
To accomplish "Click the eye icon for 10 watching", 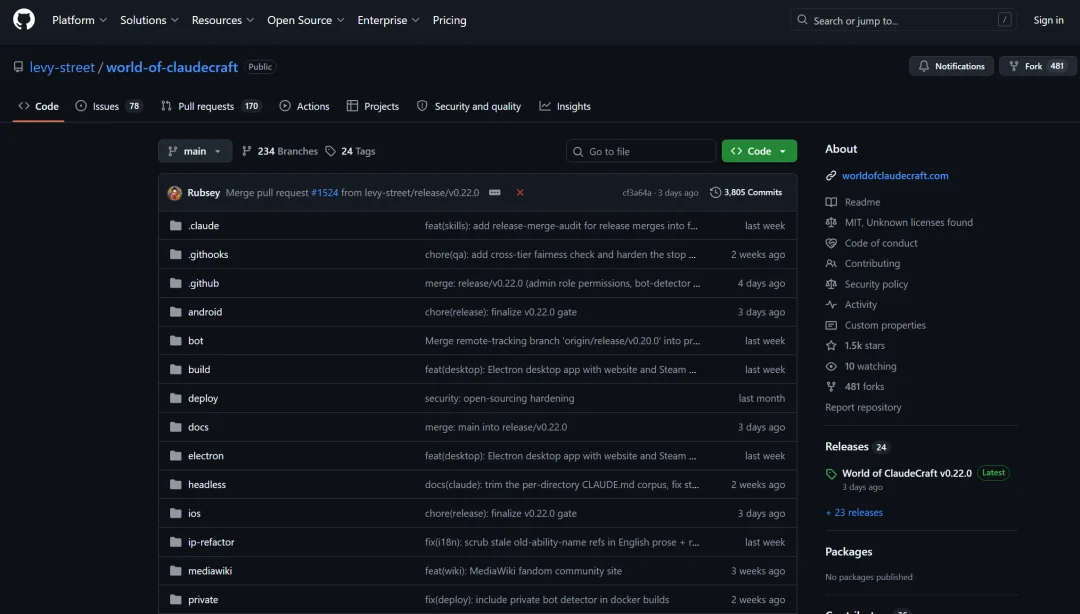I will (831, 366).
